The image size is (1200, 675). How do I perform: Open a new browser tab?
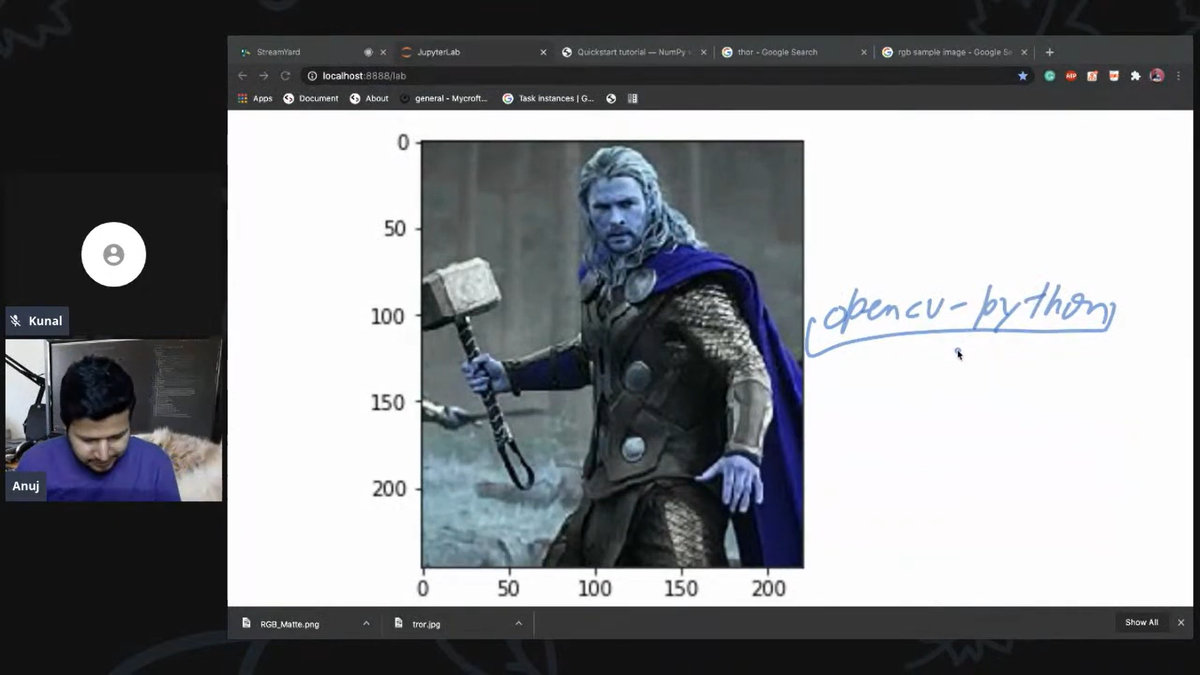point(1049,52)
